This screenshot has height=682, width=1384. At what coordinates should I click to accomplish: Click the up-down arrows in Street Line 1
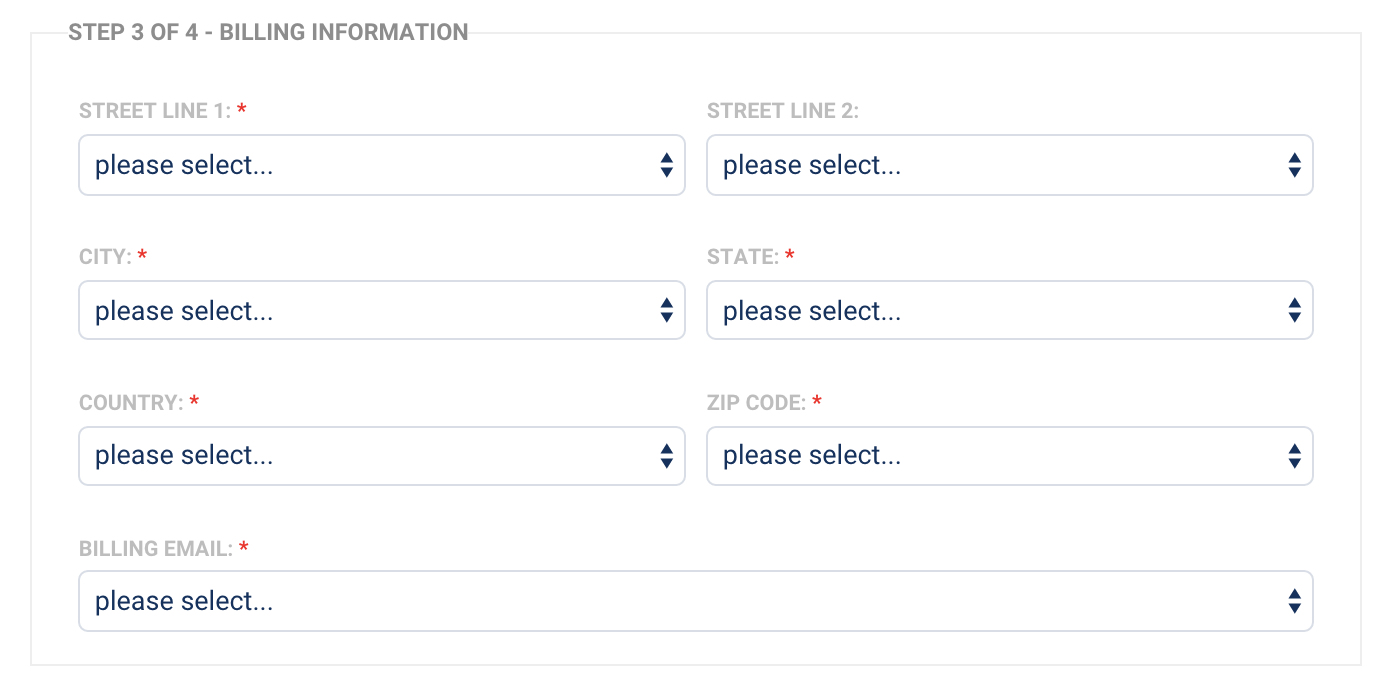[x=667, y=165]
